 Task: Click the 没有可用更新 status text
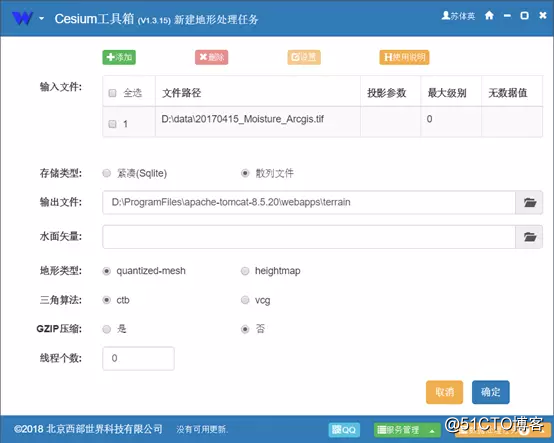coord(202,430)
